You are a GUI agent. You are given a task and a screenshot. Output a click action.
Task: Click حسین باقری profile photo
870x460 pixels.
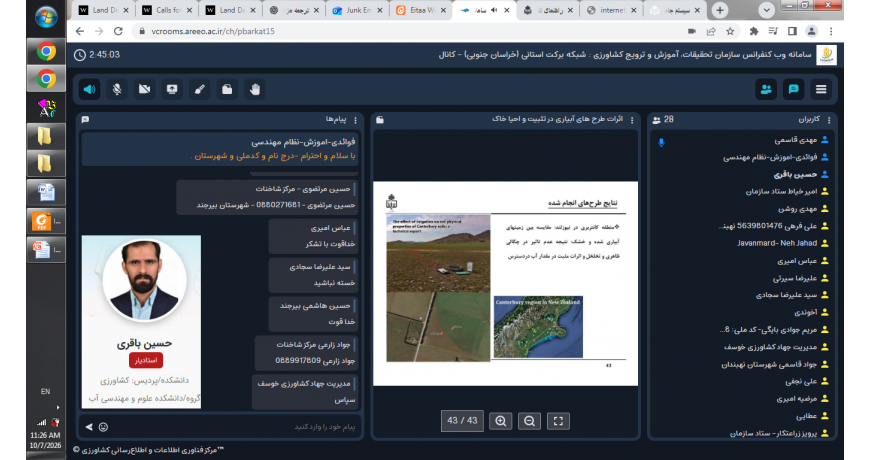click(x=144, y=280)
